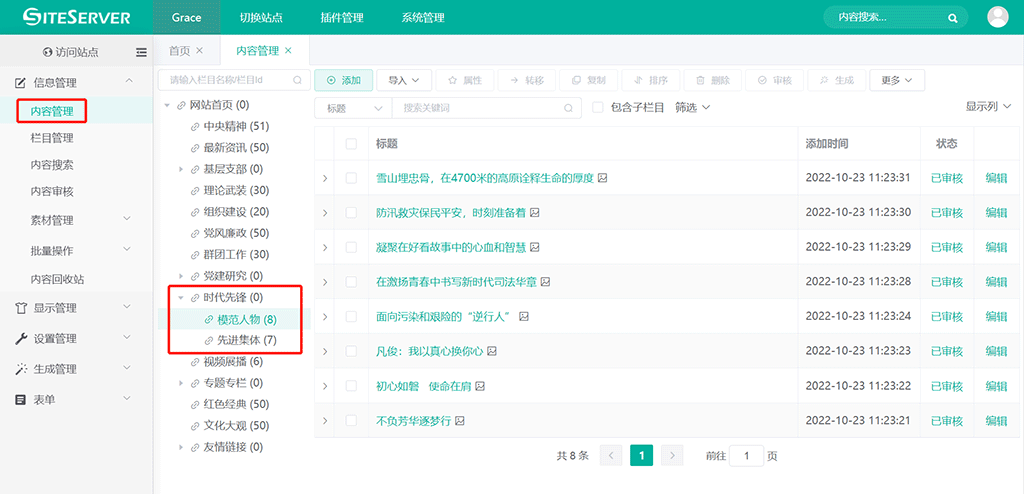Click the SiteServer logo

point(76,17)
